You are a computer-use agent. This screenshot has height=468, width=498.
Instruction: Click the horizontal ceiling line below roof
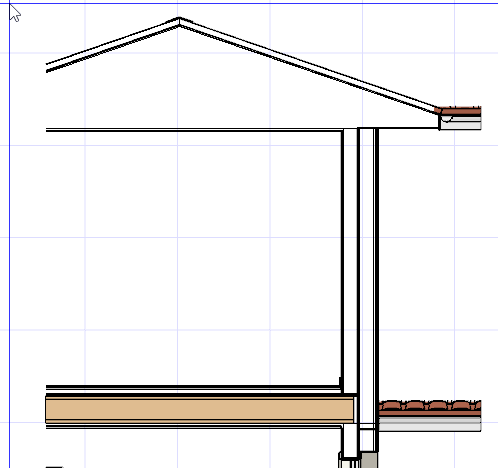click(x=193, y=130)
